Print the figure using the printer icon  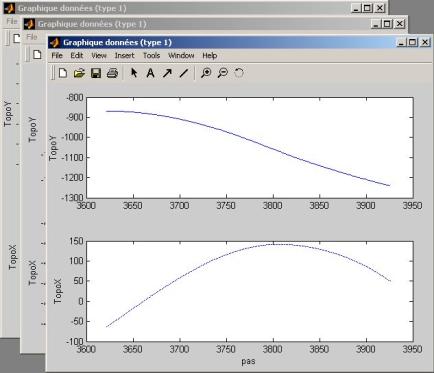point(112,73)
